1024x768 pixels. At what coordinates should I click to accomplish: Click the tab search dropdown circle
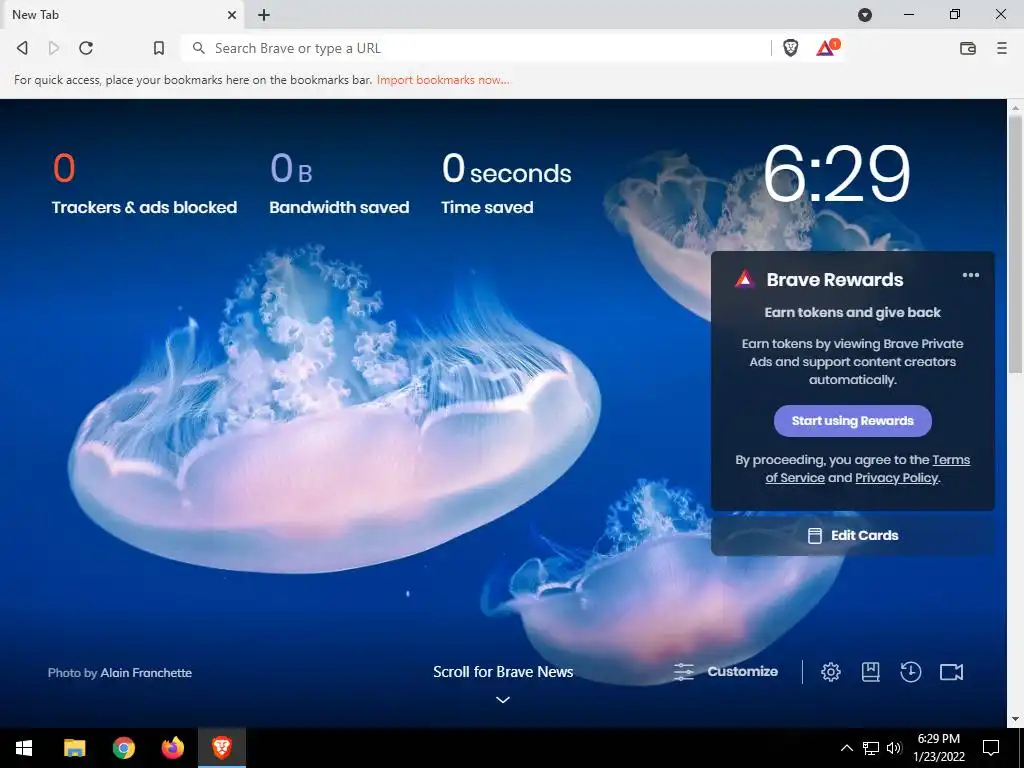(865, 14)
